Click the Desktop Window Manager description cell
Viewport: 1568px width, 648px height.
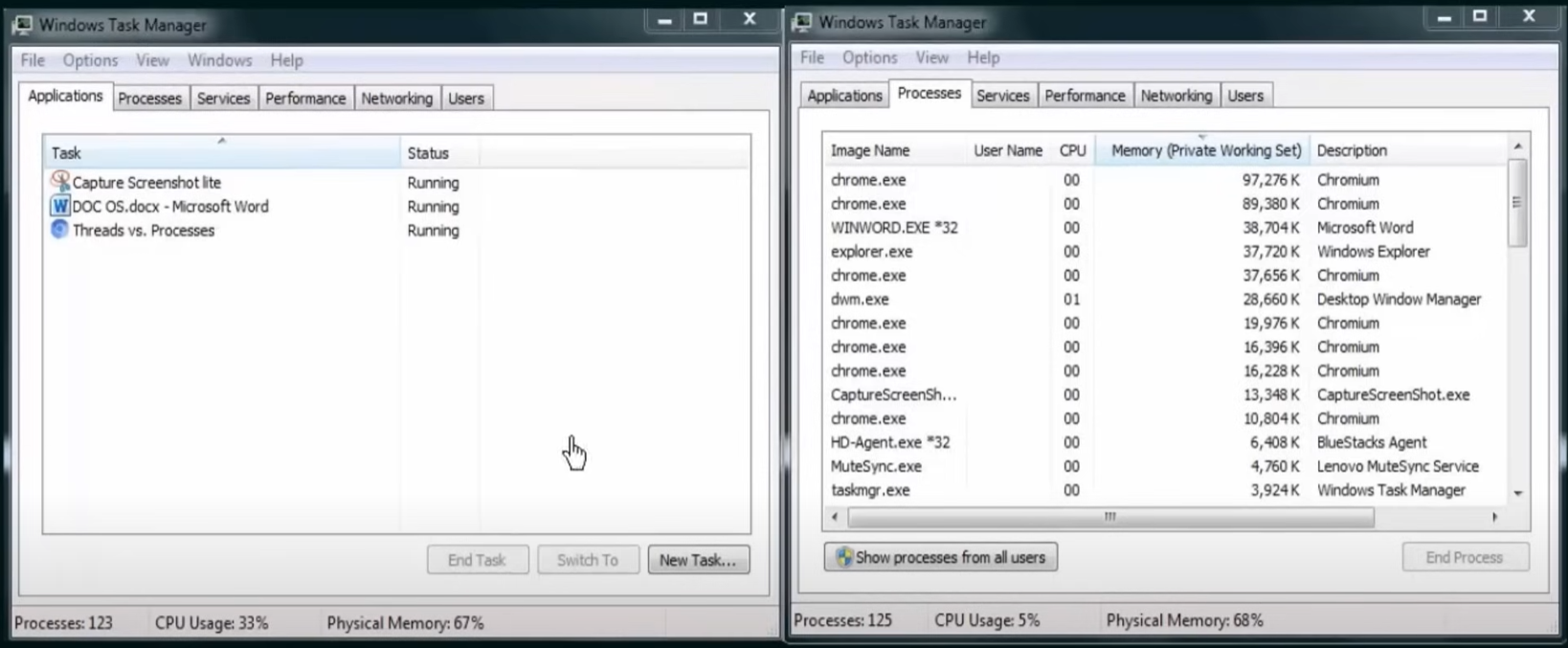pyautogui.click(x=1399, y=300)
